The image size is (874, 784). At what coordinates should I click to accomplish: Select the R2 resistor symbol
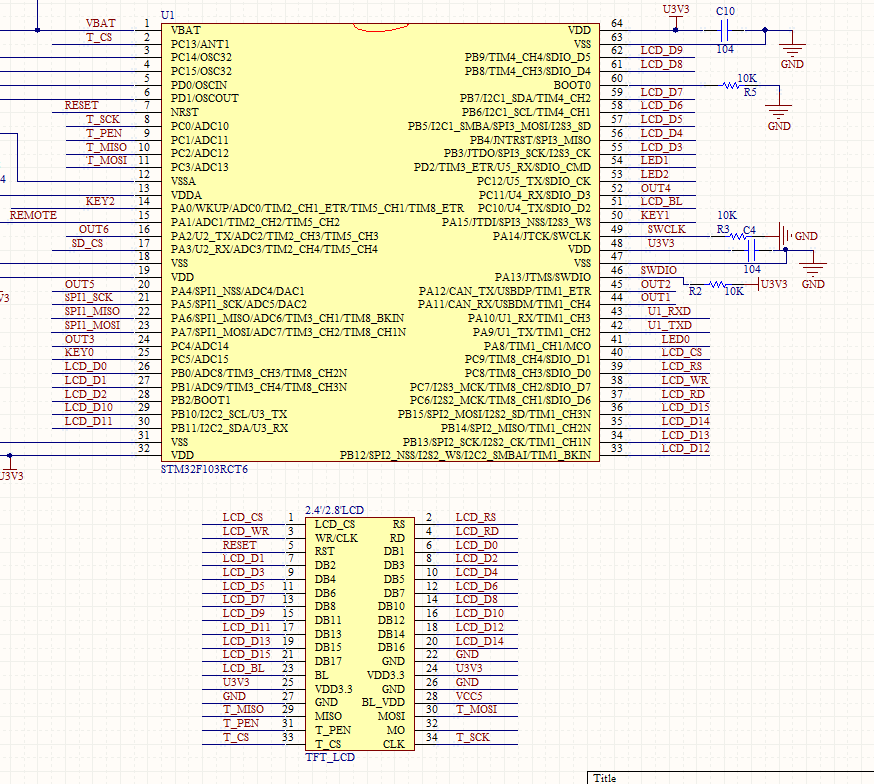pyautogui.click(x=717, y=284)
